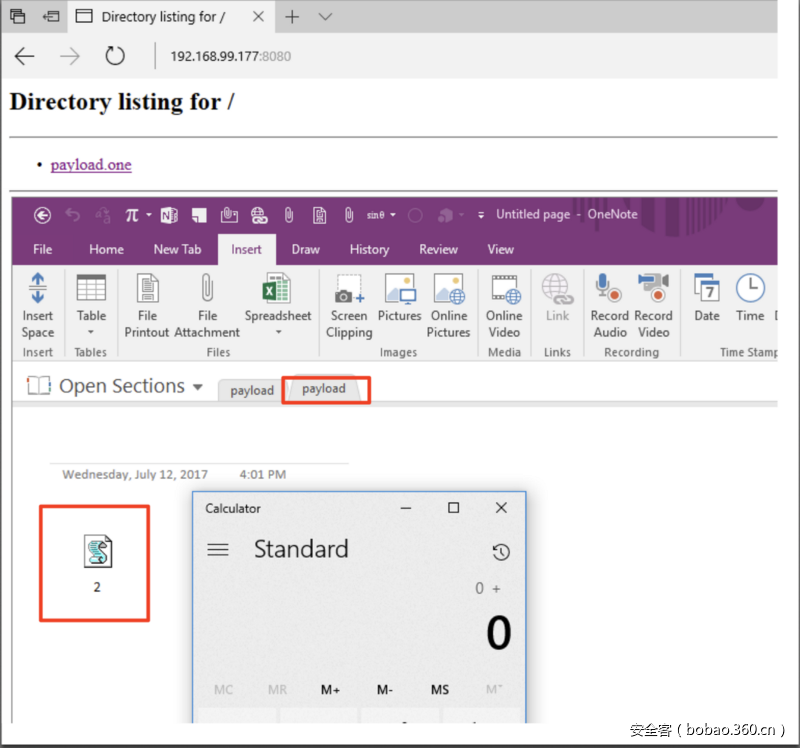
Task: Open the Calculator hamburger navigation menu
Action: pyautogui.click(x=218, y=550)
